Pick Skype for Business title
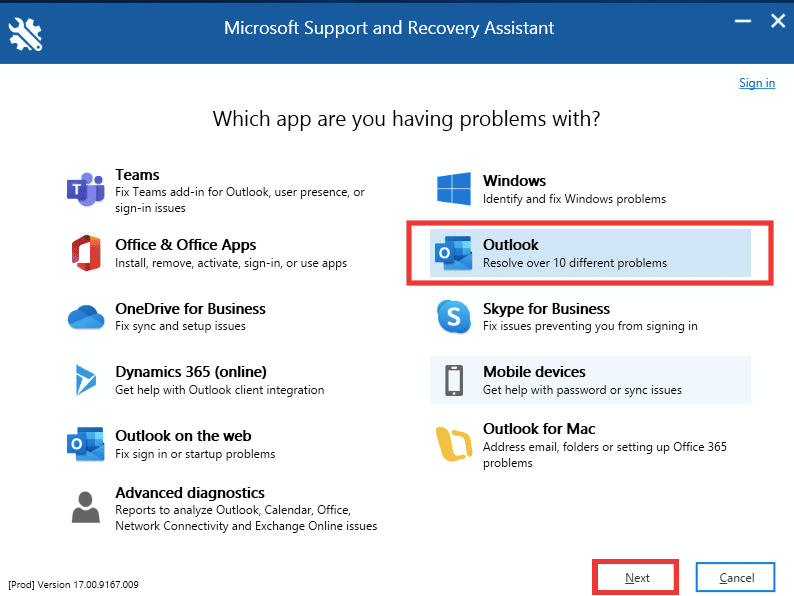The image size is (794, 596). [x=546, y=308]
